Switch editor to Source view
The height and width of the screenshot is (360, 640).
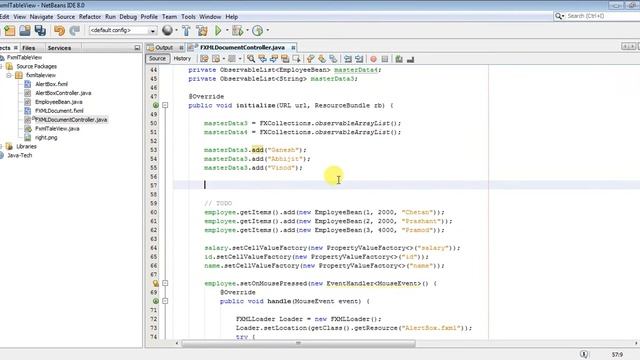pos(157,59)
